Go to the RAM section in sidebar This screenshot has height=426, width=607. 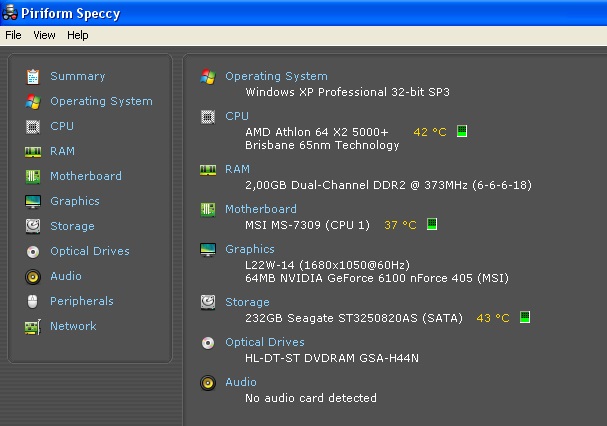pos(62,151)
